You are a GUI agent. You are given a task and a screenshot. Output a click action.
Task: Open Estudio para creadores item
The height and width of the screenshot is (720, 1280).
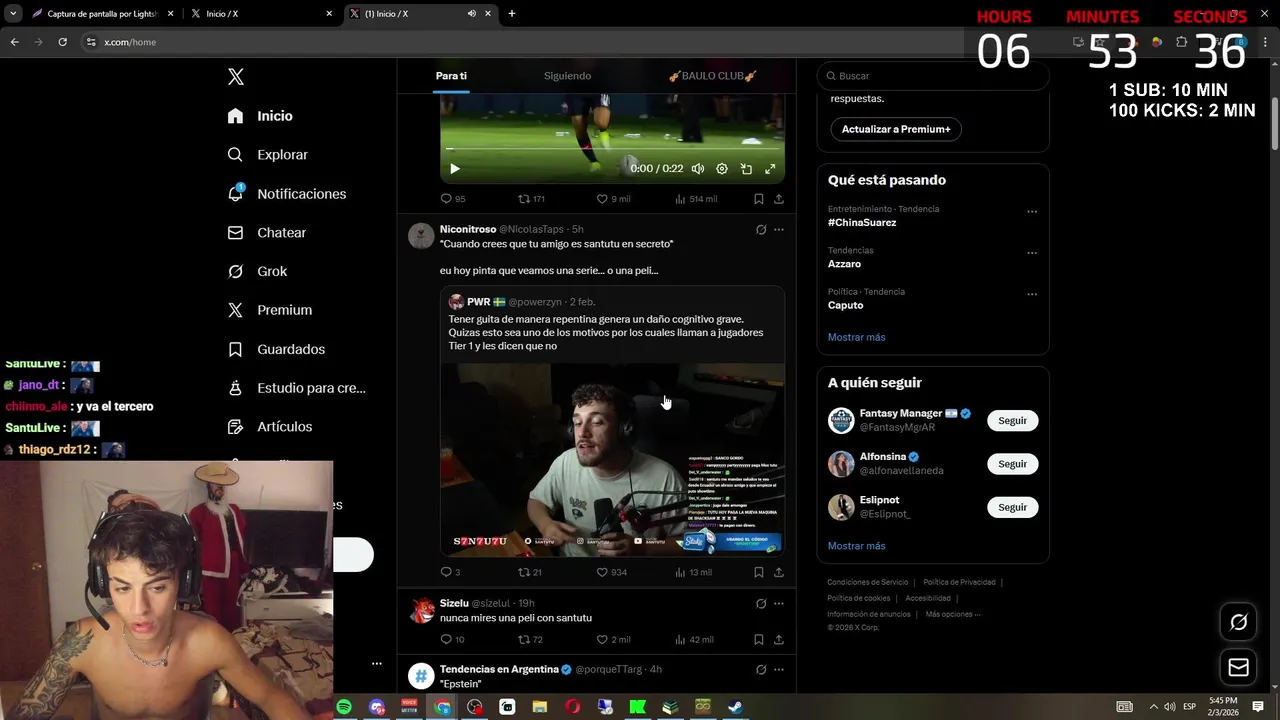(296, 388)
